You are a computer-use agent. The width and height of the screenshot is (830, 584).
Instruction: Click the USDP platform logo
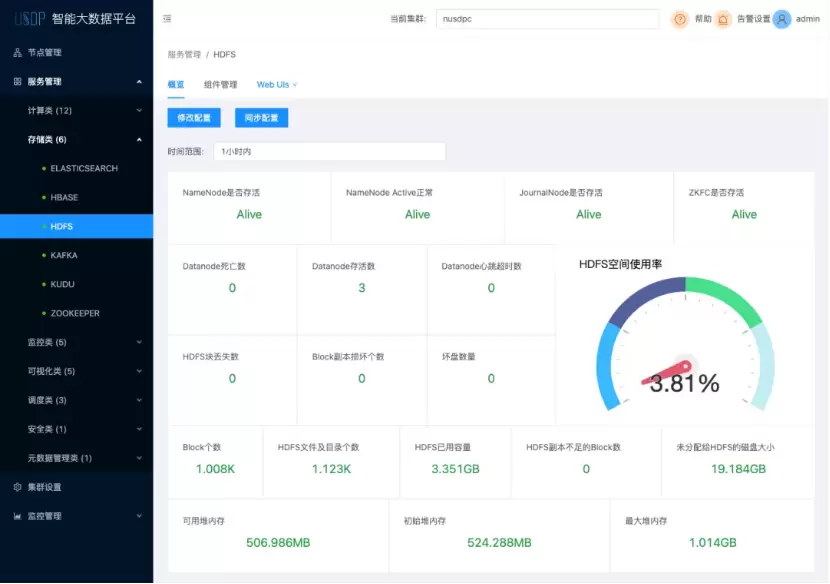(x=26, y=18)
